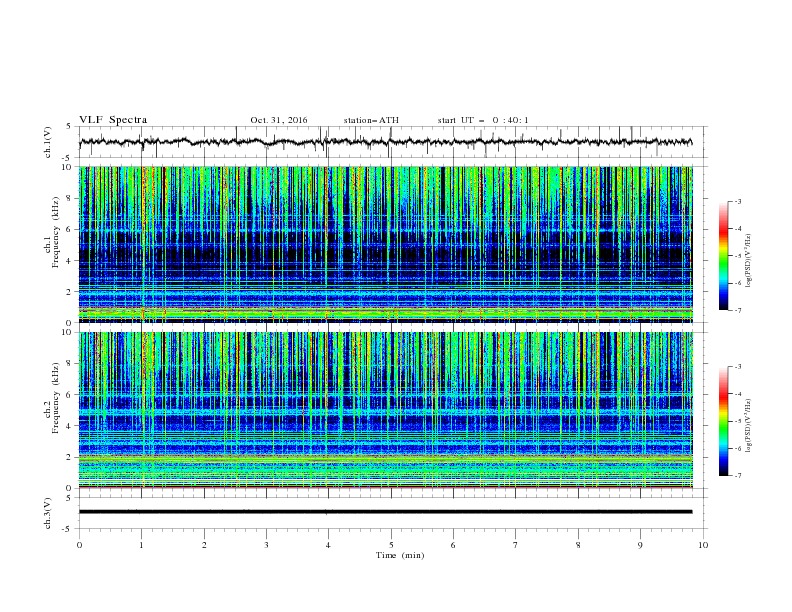The image size is (792, 612).
Task: Click the ch.2 color bar 'log(PSD)(V²/Hz)' label
Action: click(749, 426)
